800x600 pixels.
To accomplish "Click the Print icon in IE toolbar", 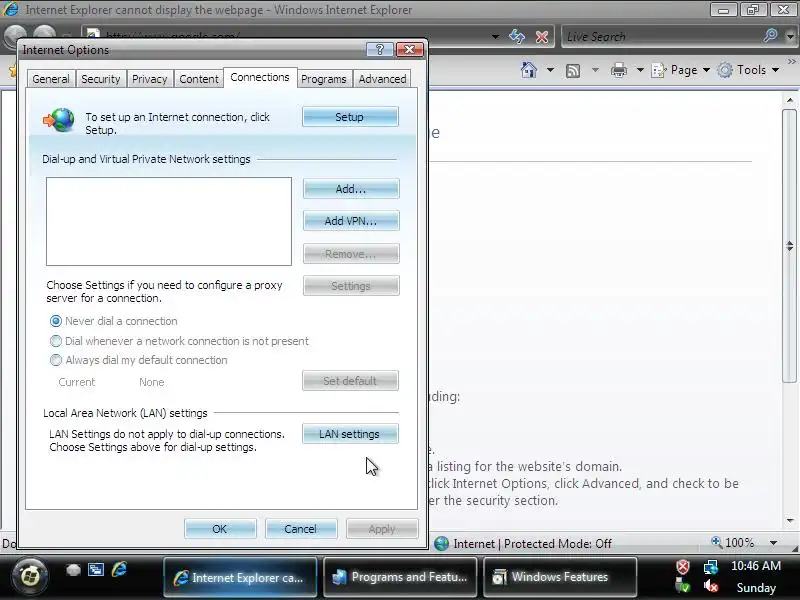I will (618, 70).
